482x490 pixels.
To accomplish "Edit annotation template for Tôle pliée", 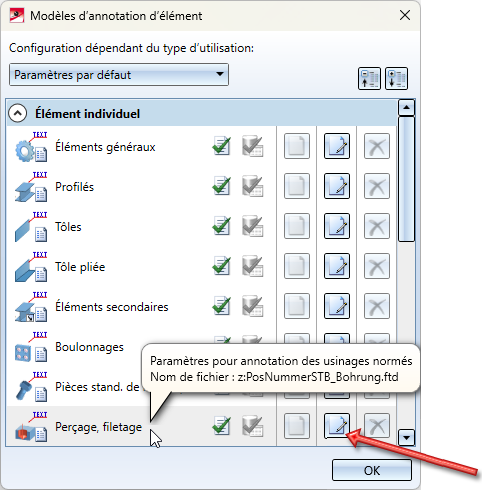I will [x=337, y=266].
